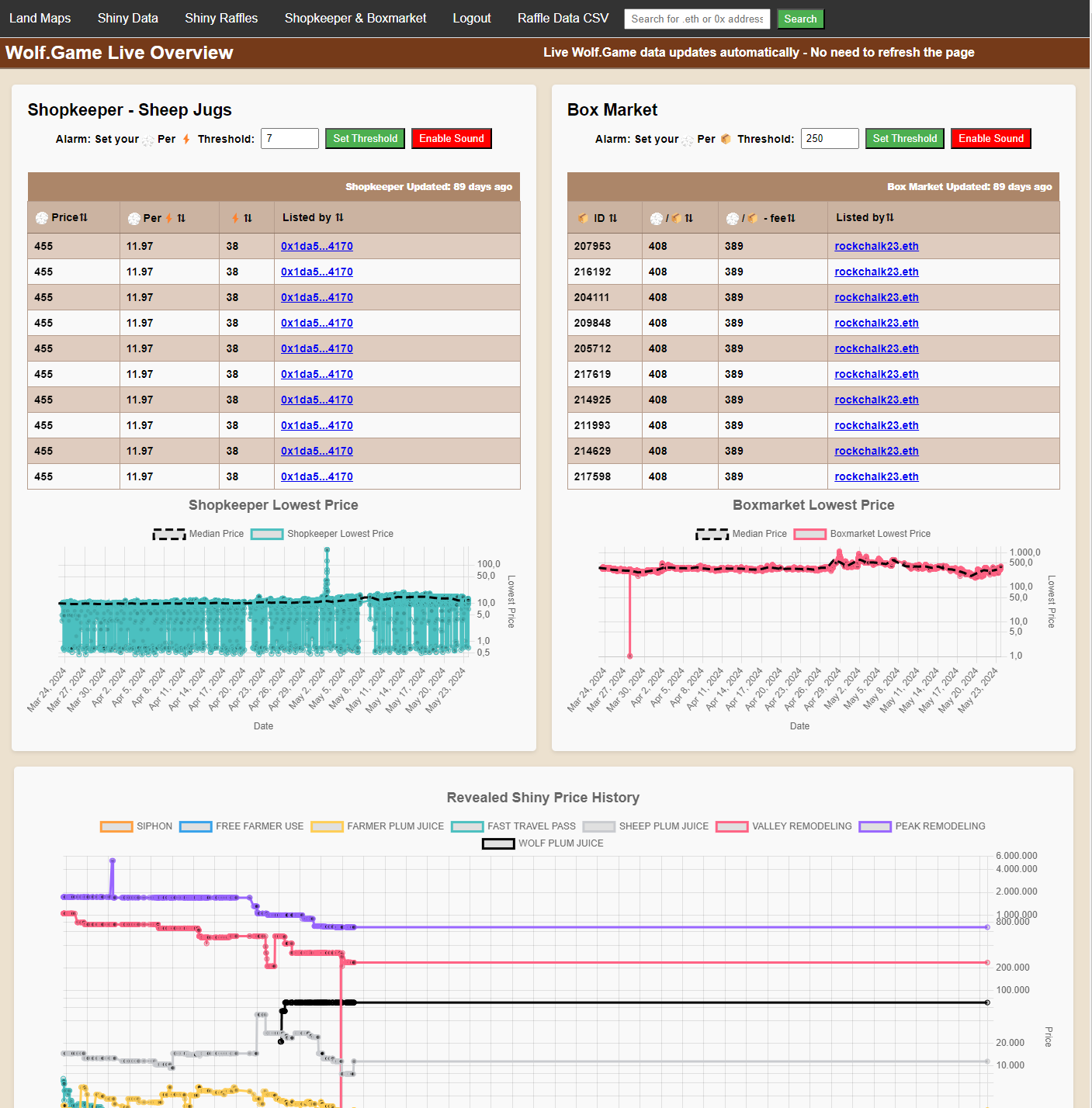The width and height of the screenshot is (1092, 1108).
Task: Click Revealed Shiny Price History chart title
Action: [543, 798]
